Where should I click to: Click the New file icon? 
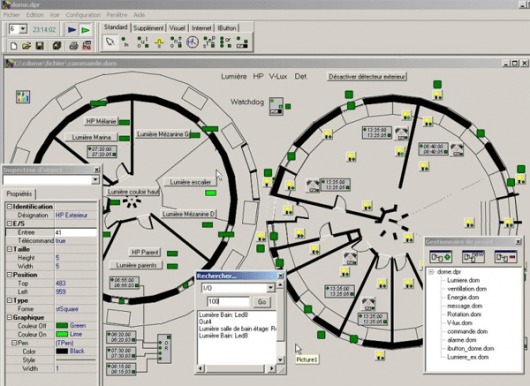pyautogui.click(x=14, y=46)
